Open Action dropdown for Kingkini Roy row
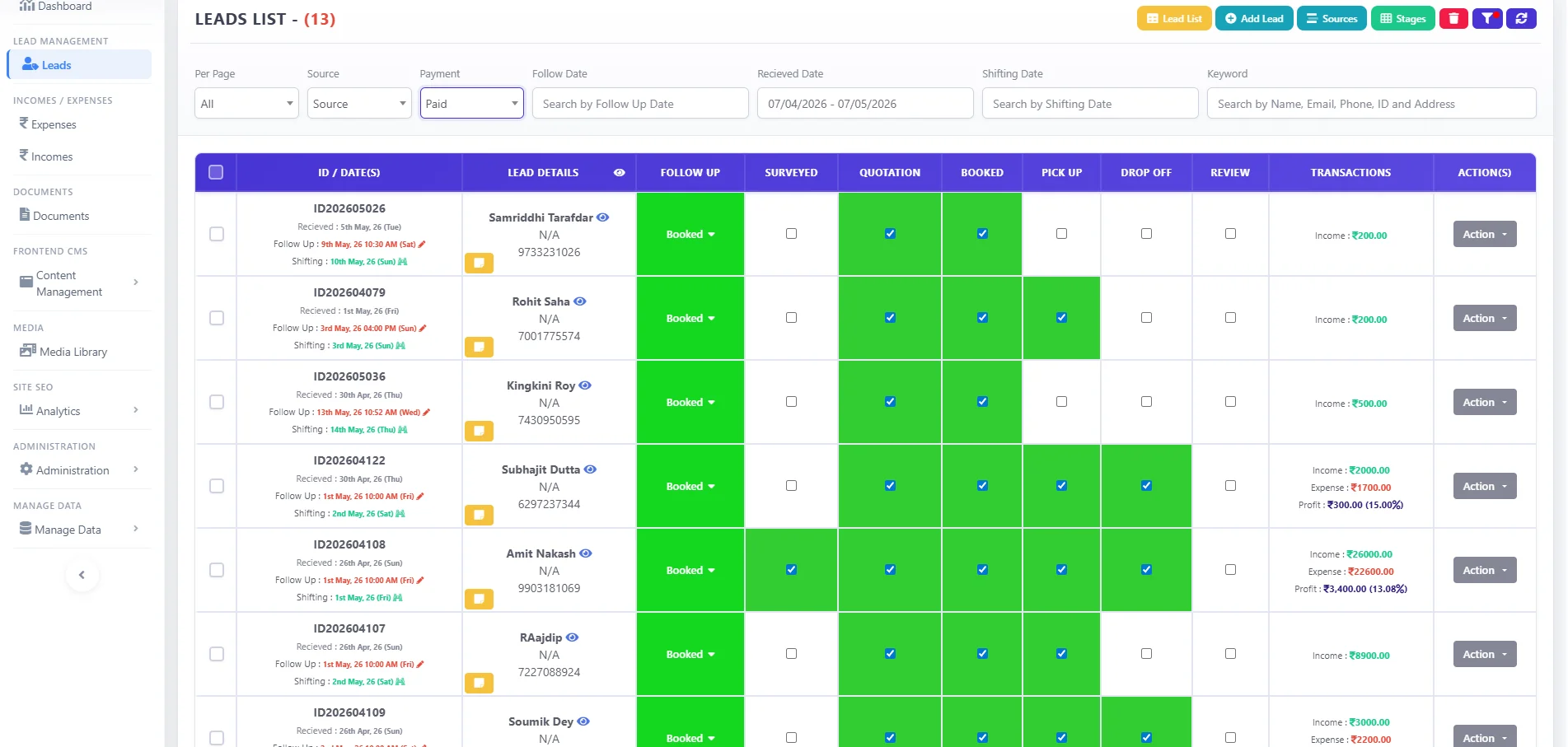 pos(1484,402)
